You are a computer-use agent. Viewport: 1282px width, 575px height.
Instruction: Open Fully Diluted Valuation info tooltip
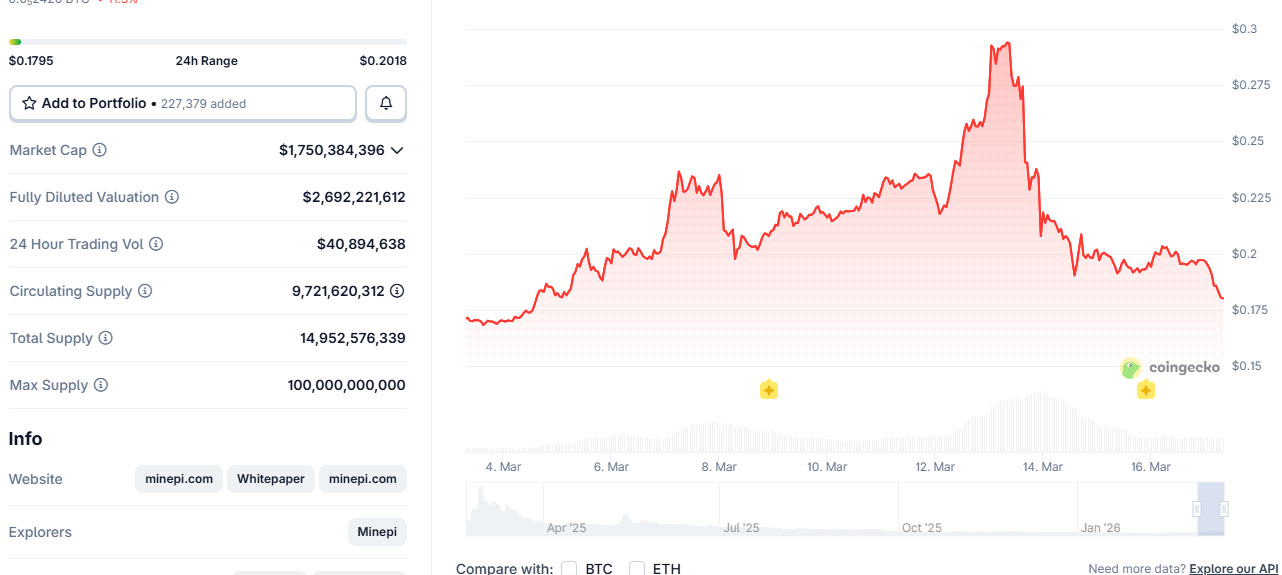172,197
